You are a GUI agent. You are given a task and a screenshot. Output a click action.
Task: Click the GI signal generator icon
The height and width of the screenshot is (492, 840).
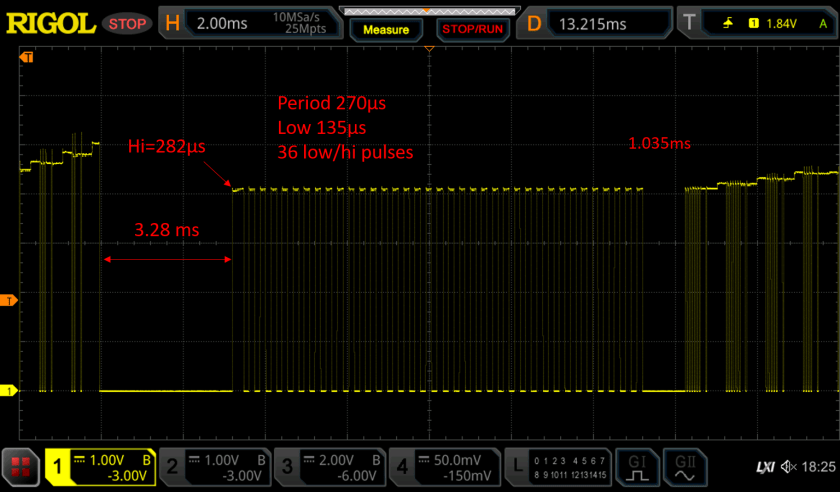[x=637, y=466]
